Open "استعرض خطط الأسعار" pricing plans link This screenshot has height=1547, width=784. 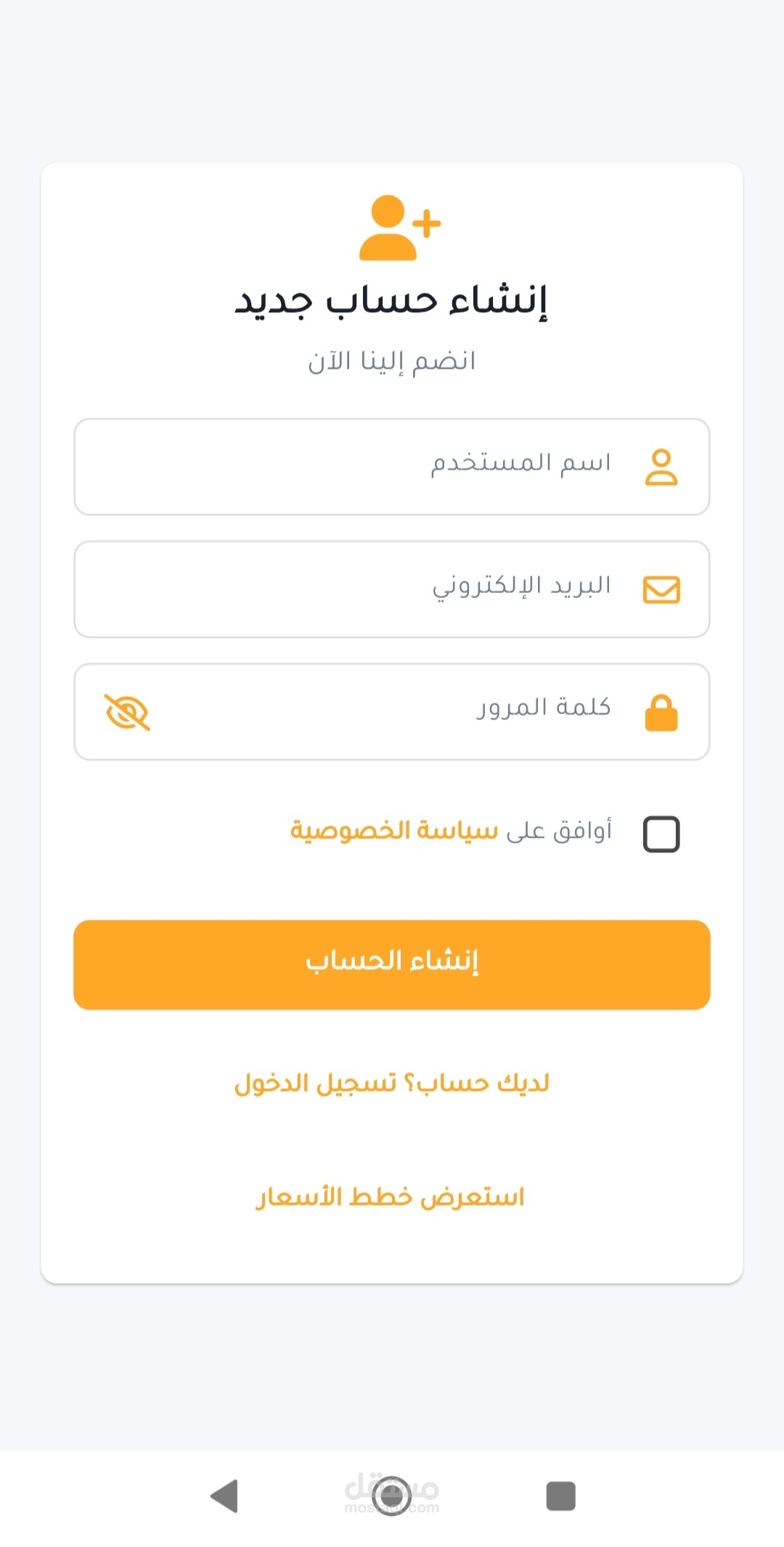[x=390, y=1197]
